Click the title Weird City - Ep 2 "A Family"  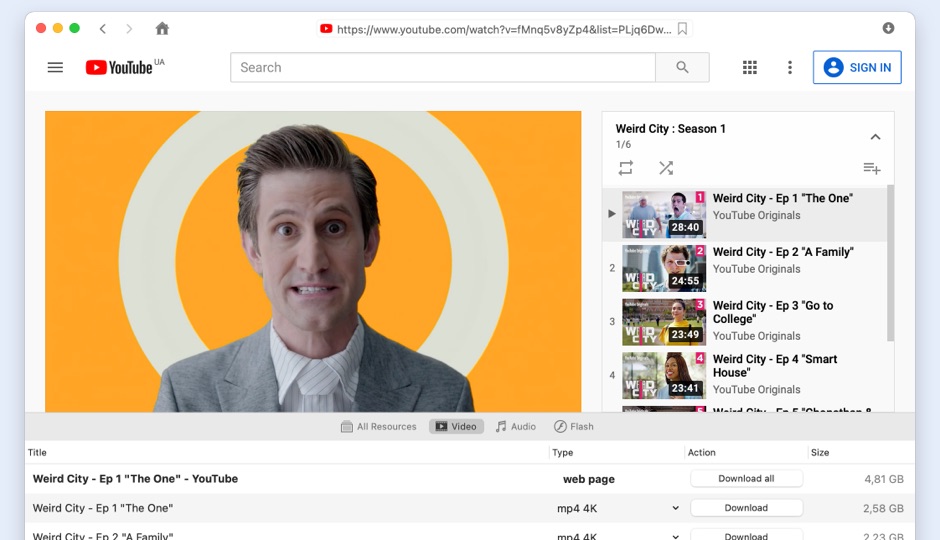pos(783,252)
